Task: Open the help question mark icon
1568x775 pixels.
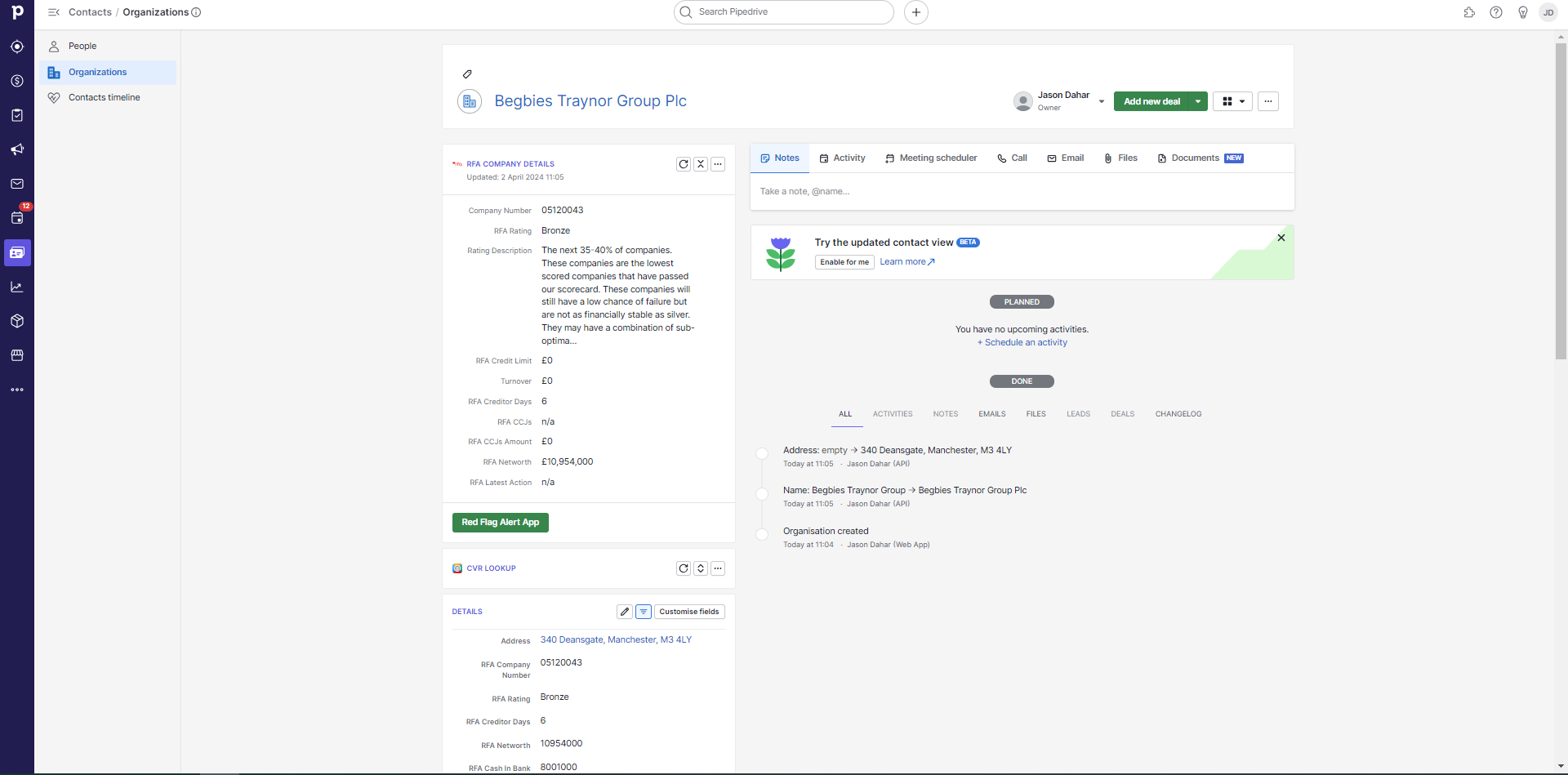Action: (x=1496, y=12)
